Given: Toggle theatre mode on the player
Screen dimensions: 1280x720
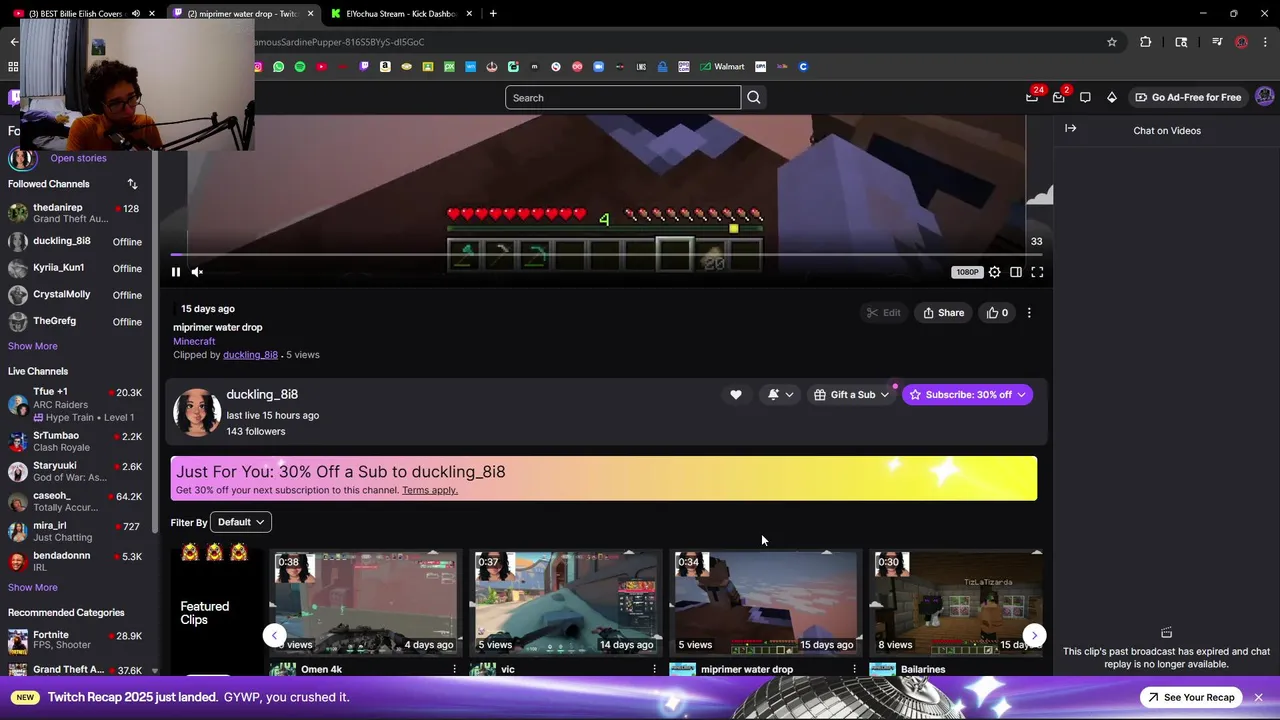Looking at the screenshot, I should point(1016,272).
